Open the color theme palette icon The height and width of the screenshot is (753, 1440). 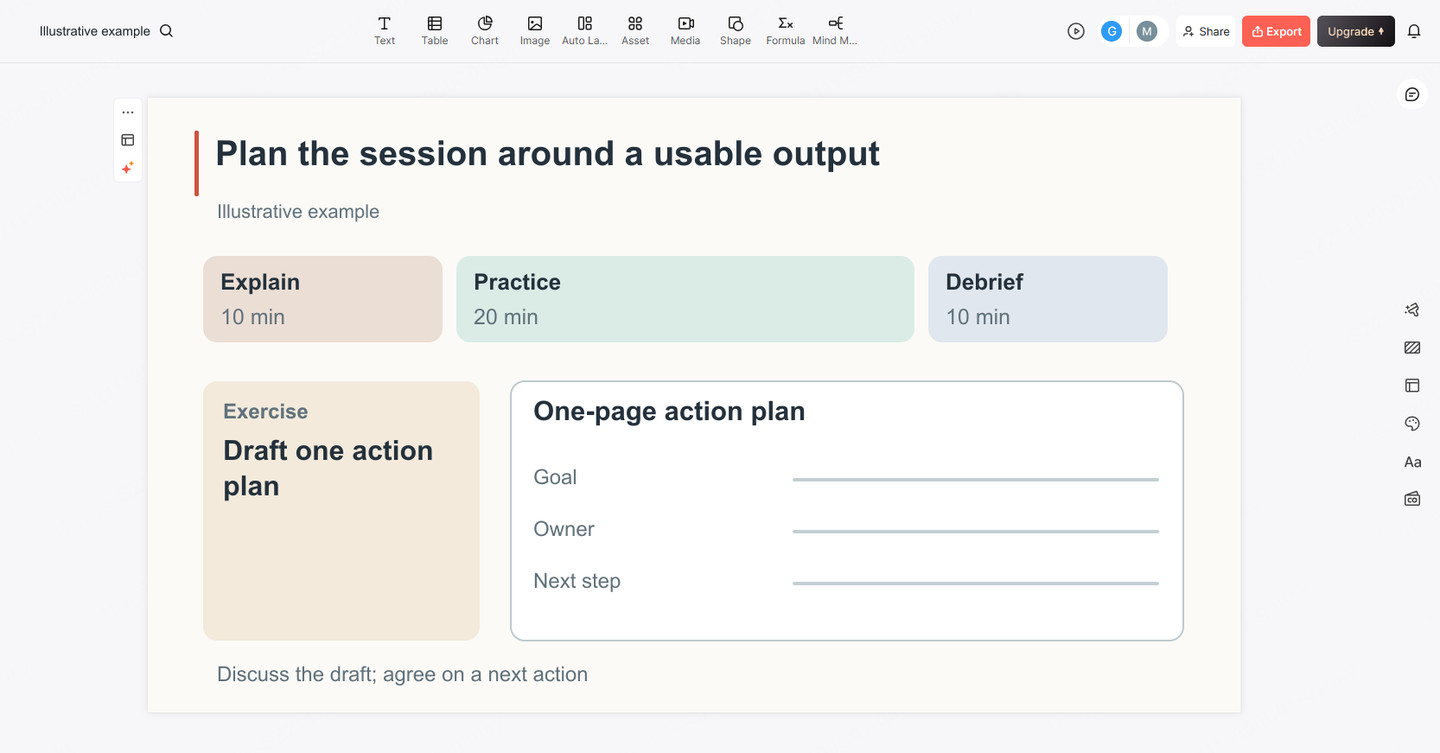click(1412, 424)
